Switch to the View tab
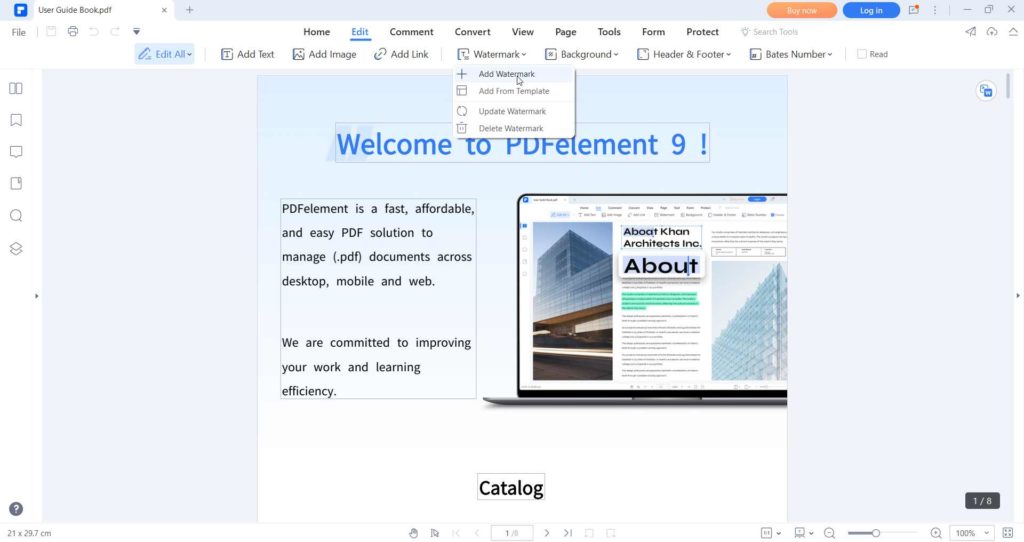Viewport: 1024px width, 542px height. click(x=522, y=31)
